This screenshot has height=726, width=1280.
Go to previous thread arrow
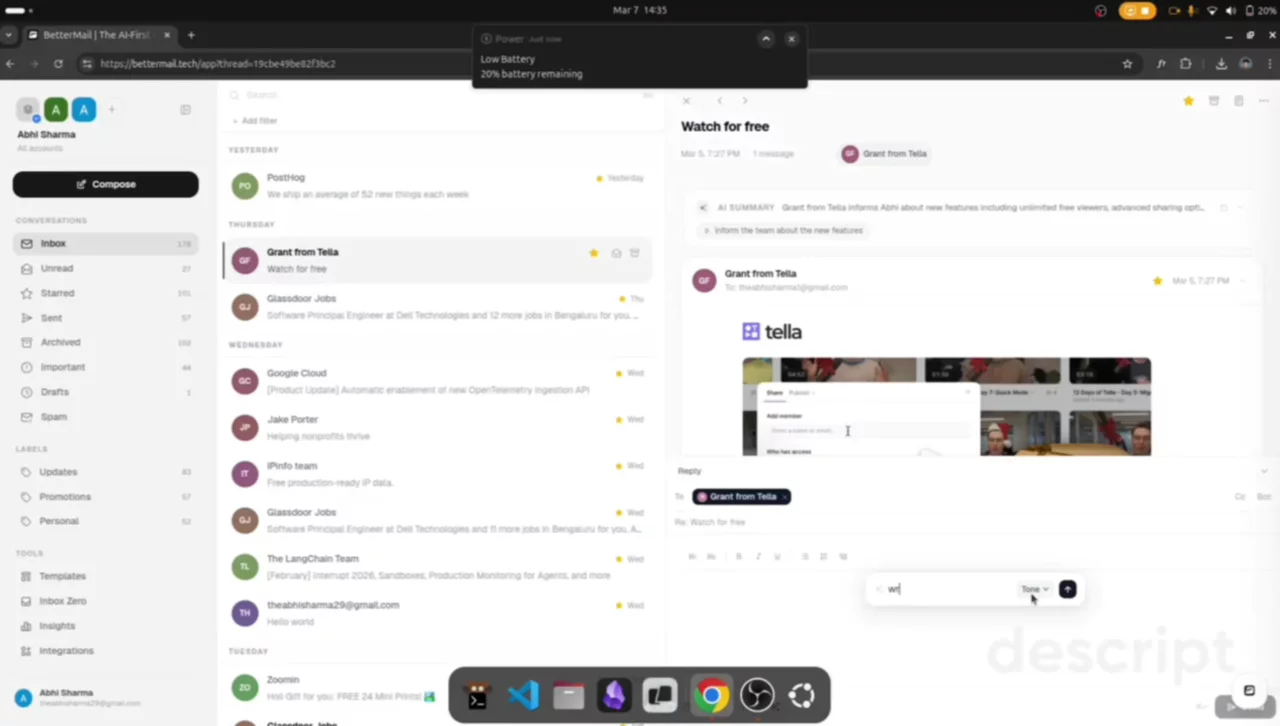(x=720, y=101)
